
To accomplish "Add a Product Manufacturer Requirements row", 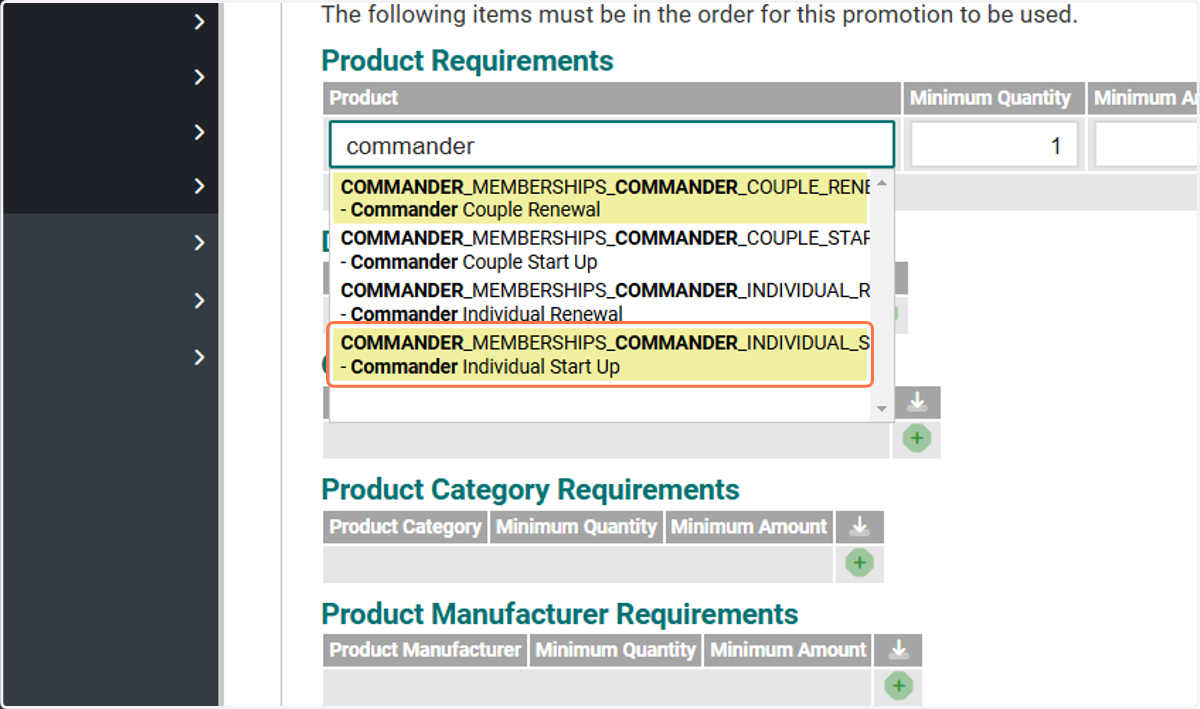I will coord(898,685).
